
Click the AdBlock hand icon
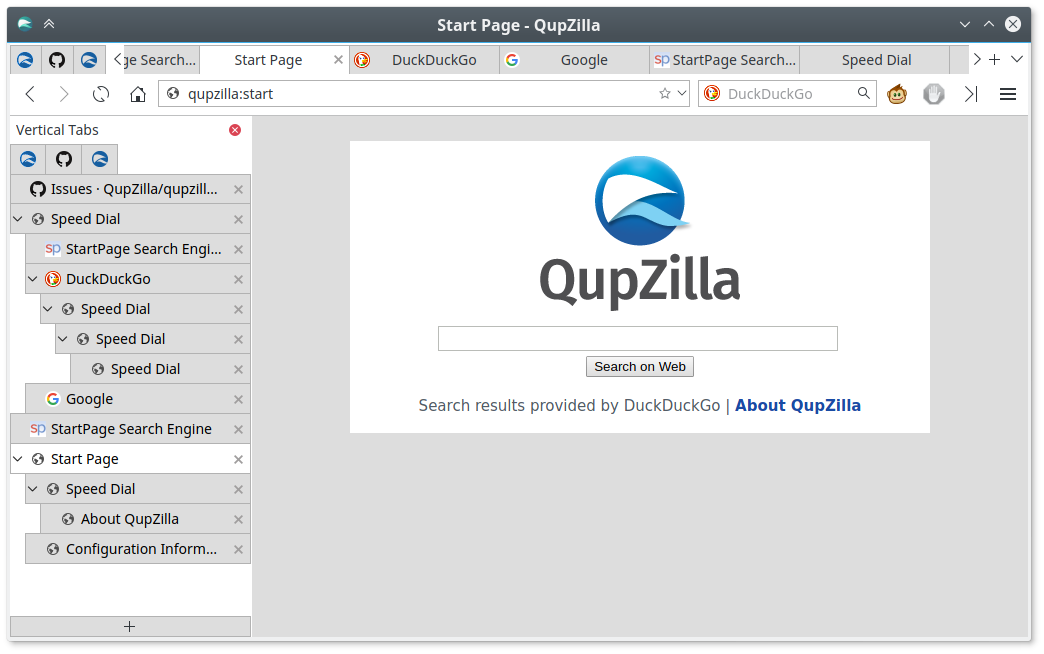tap(933, 94)
